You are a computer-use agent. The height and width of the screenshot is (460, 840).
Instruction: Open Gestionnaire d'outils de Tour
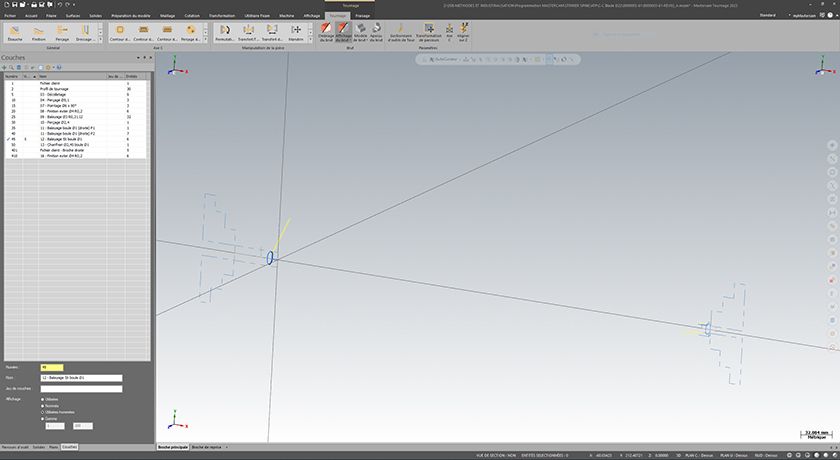click(x=401, y=33)
